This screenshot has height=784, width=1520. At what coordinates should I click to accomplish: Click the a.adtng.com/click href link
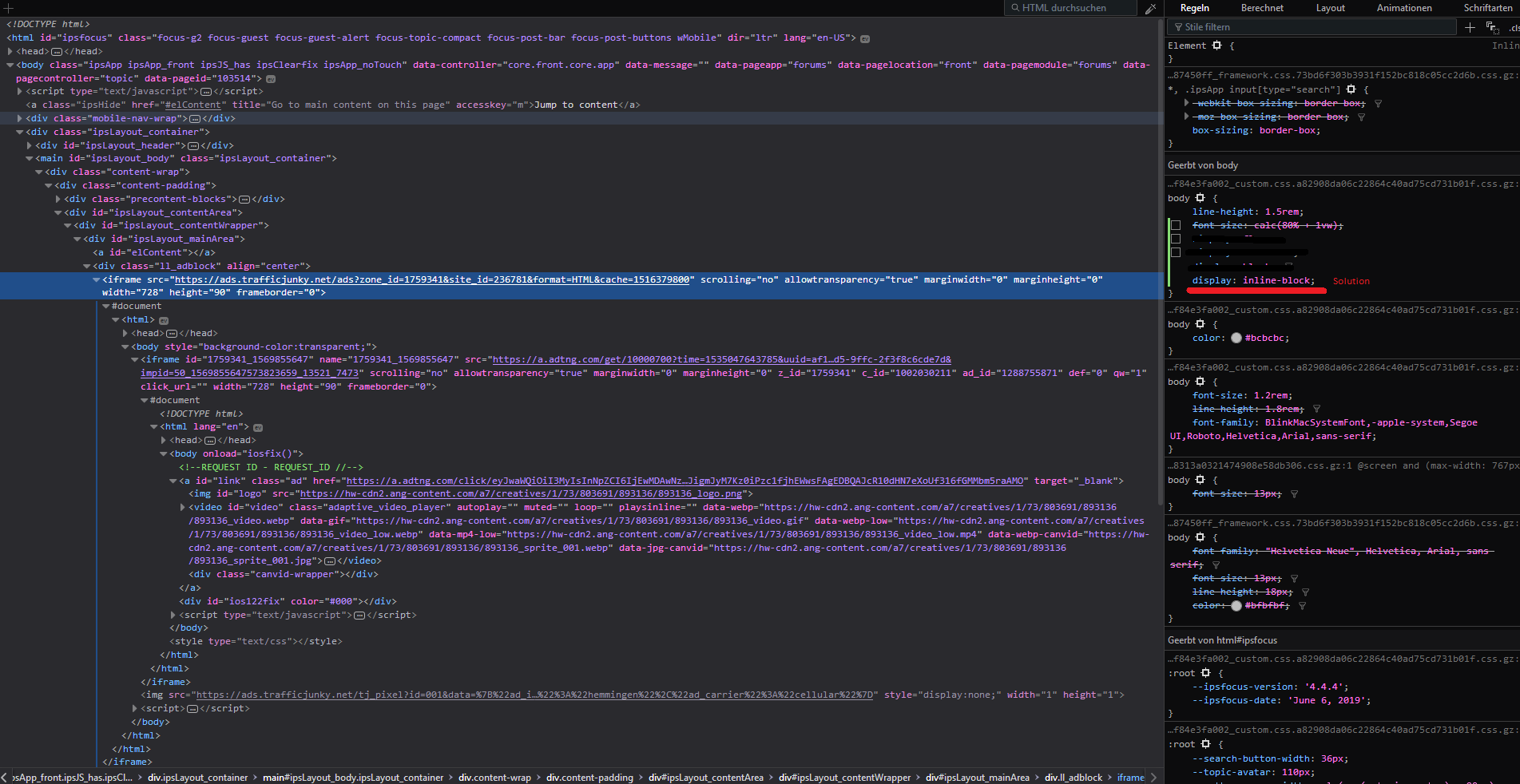685,481
